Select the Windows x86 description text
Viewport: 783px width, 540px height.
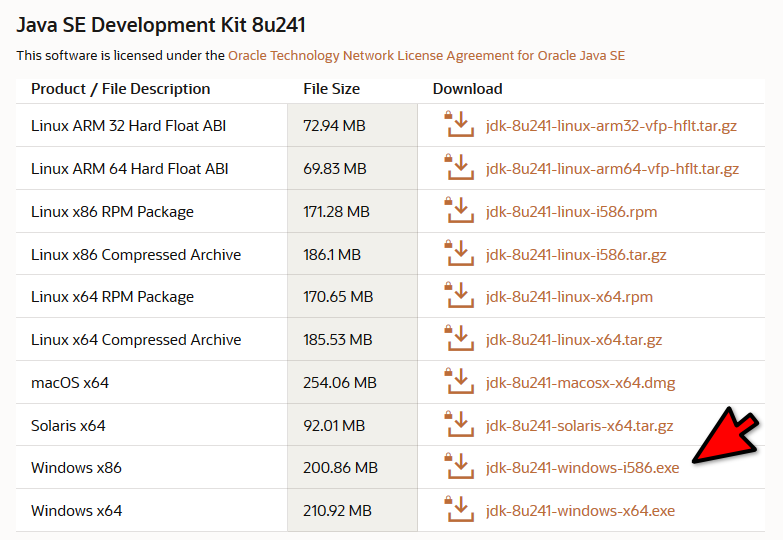[76, 468]
